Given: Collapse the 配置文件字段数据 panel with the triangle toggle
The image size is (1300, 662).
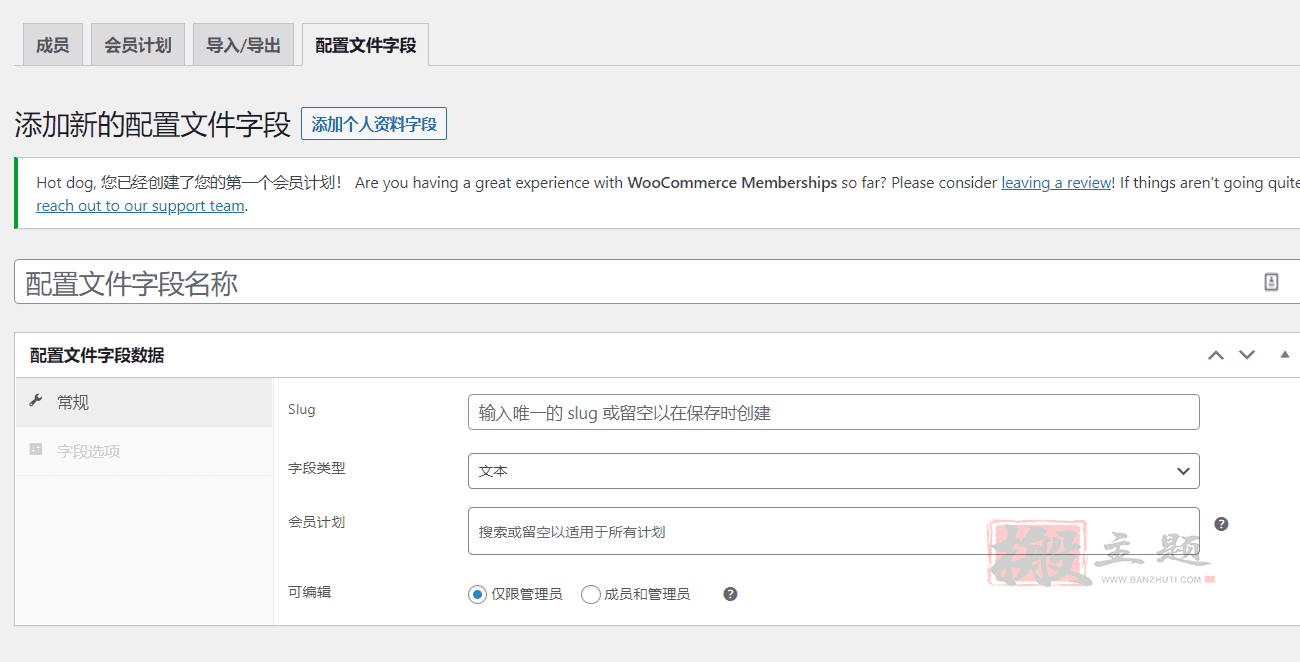Looking at the screenshot, I should pyautogui.click(x=1285, y=355).
